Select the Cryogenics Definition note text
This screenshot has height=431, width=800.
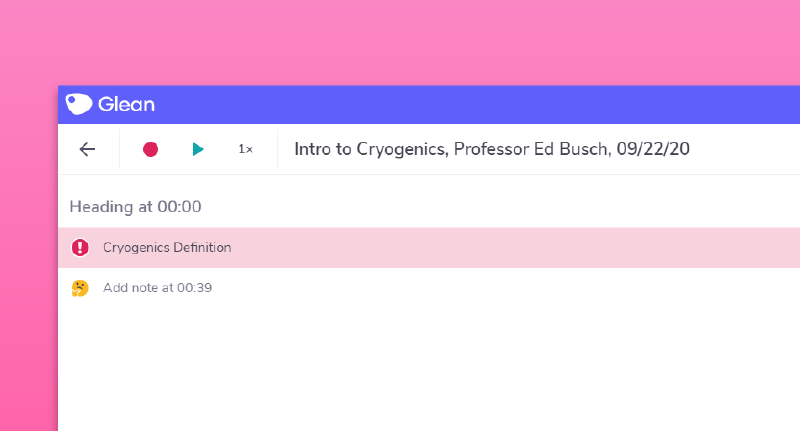click(x=167, y=247)
